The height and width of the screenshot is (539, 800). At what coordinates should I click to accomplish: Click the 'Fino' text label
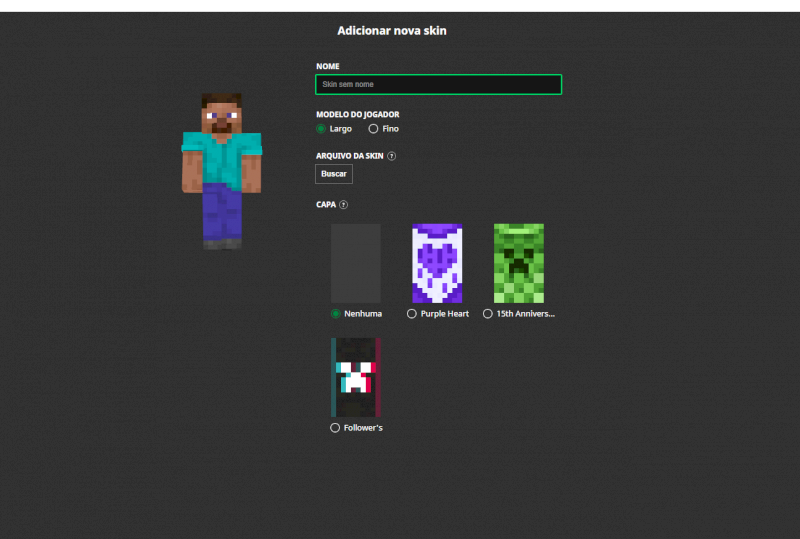[x=390, y=129]
